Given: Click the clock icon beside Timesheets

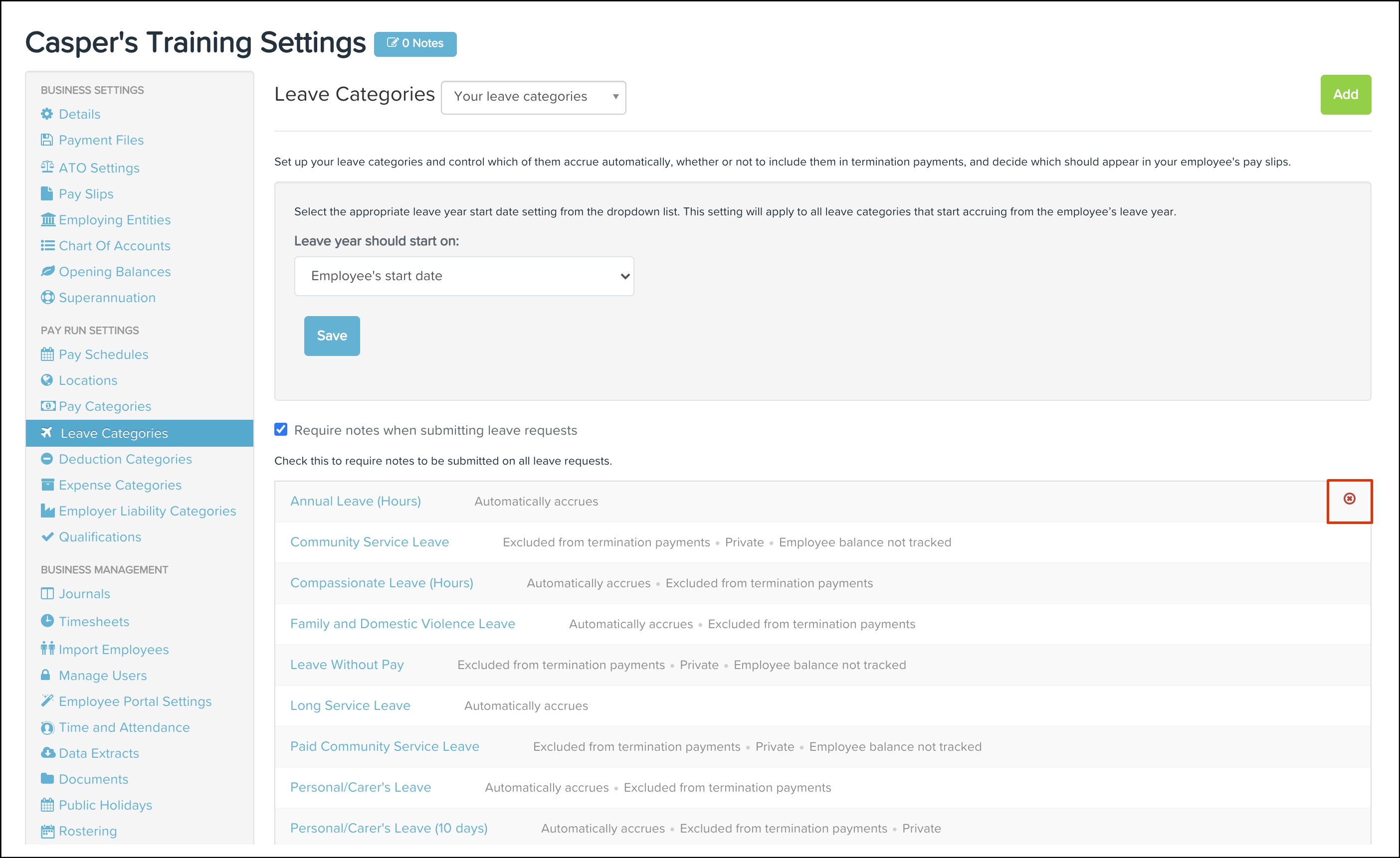Looking at the screenshot, I should (47, 621).
